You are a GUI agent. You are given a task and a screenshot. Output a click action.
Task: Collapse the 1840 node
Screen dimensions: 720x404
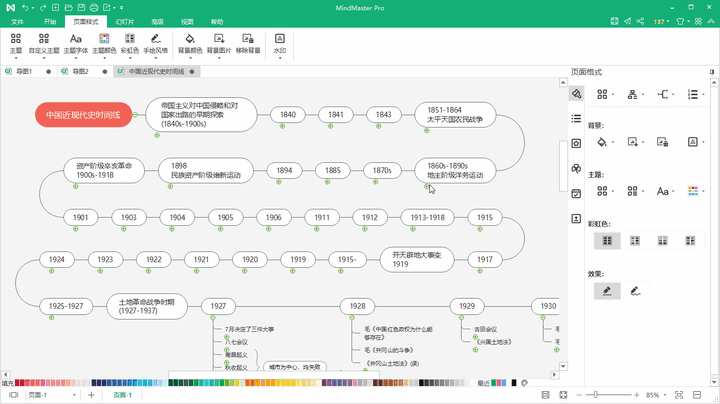[282, 126]
